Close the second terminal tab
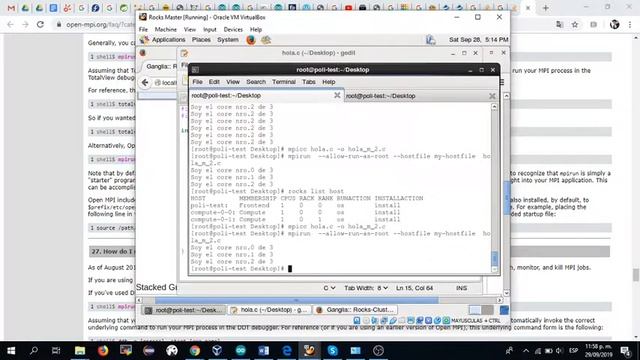 point(492,96)
